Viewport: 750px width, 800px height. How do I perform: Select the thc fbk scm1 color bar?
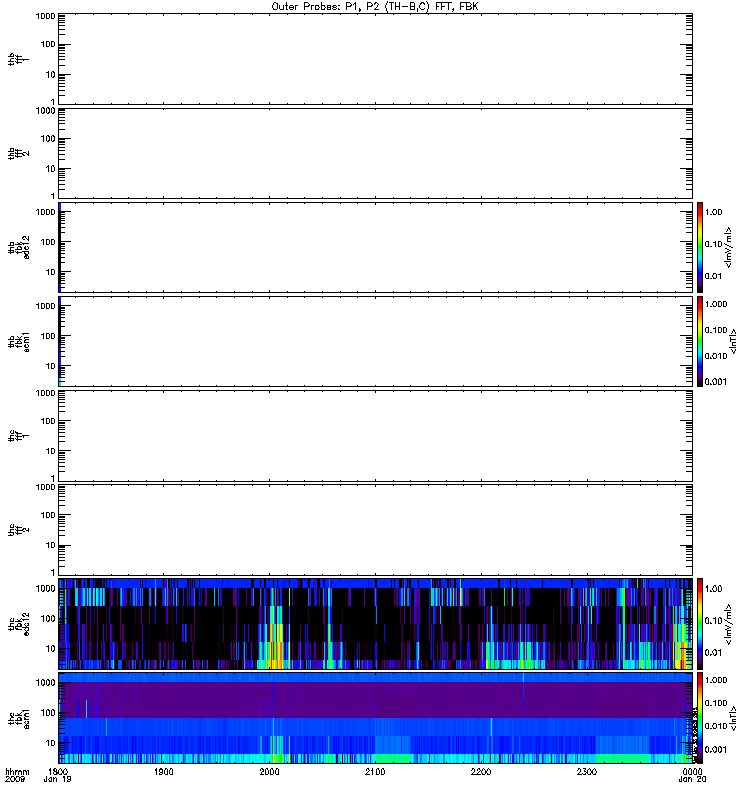700,717
